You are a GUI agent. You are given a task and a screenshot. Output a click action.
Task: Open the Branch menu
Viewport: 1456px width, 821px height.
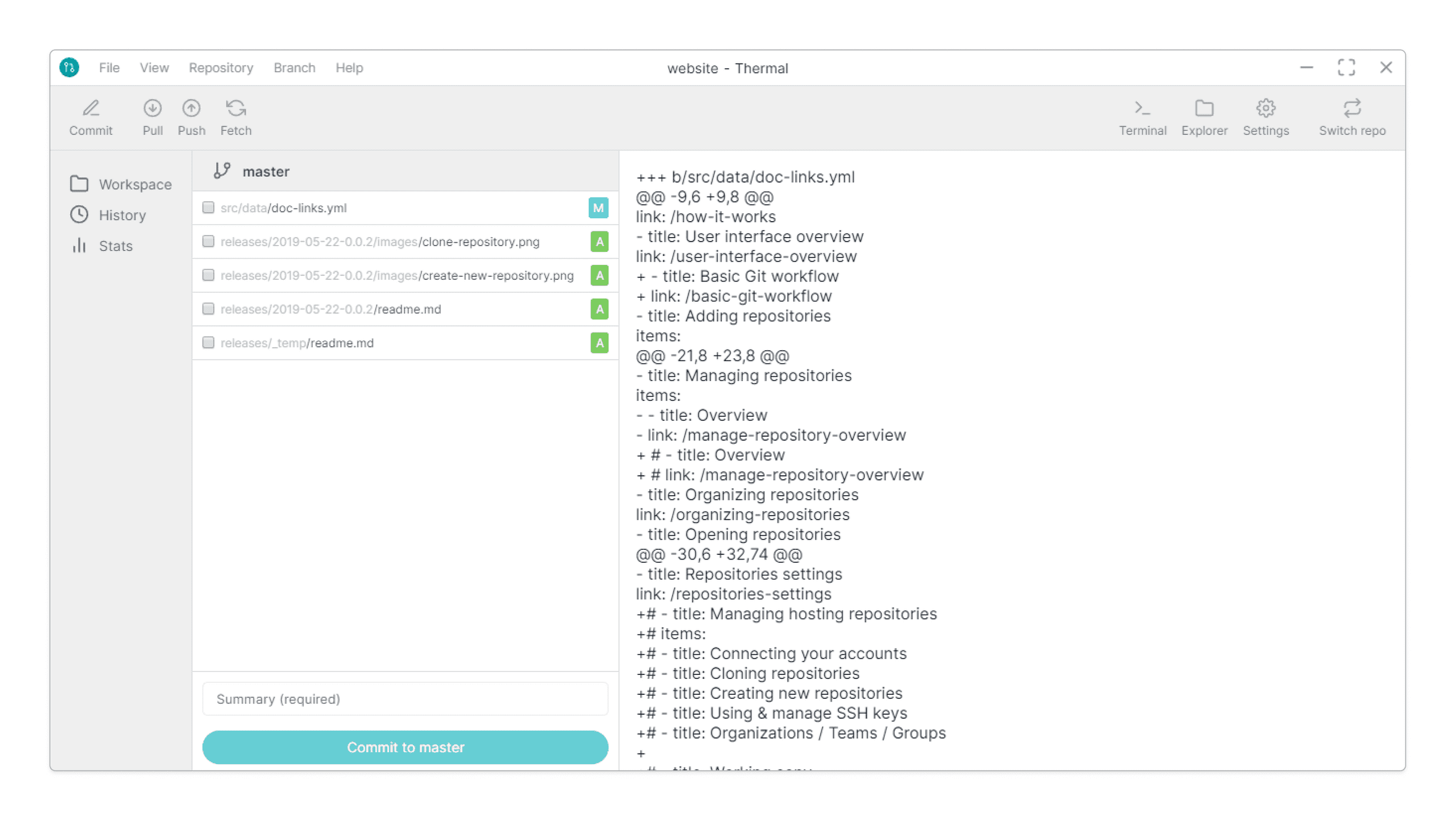pyautogui.click(x=294, y=67)
